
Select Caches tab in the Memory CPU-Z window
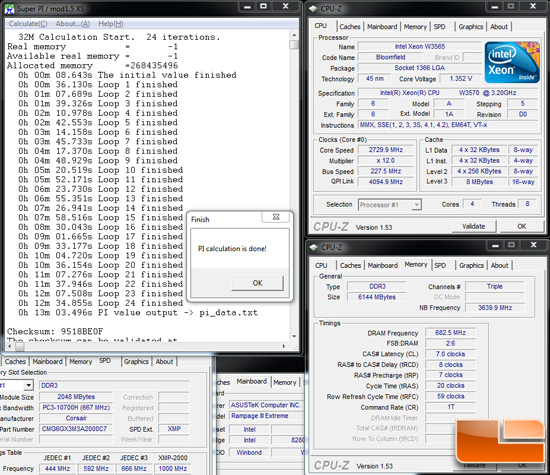[350, 266]
